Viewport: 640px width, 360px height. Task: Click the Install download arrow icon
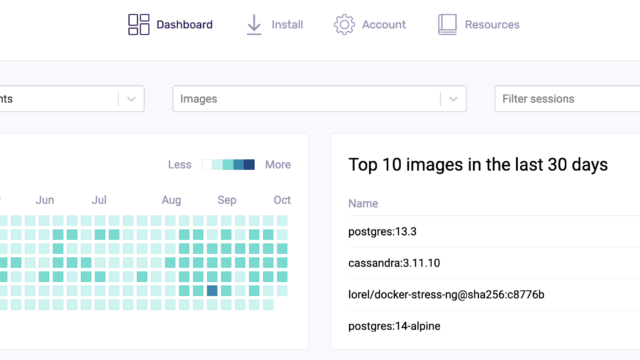click(254, 24)
